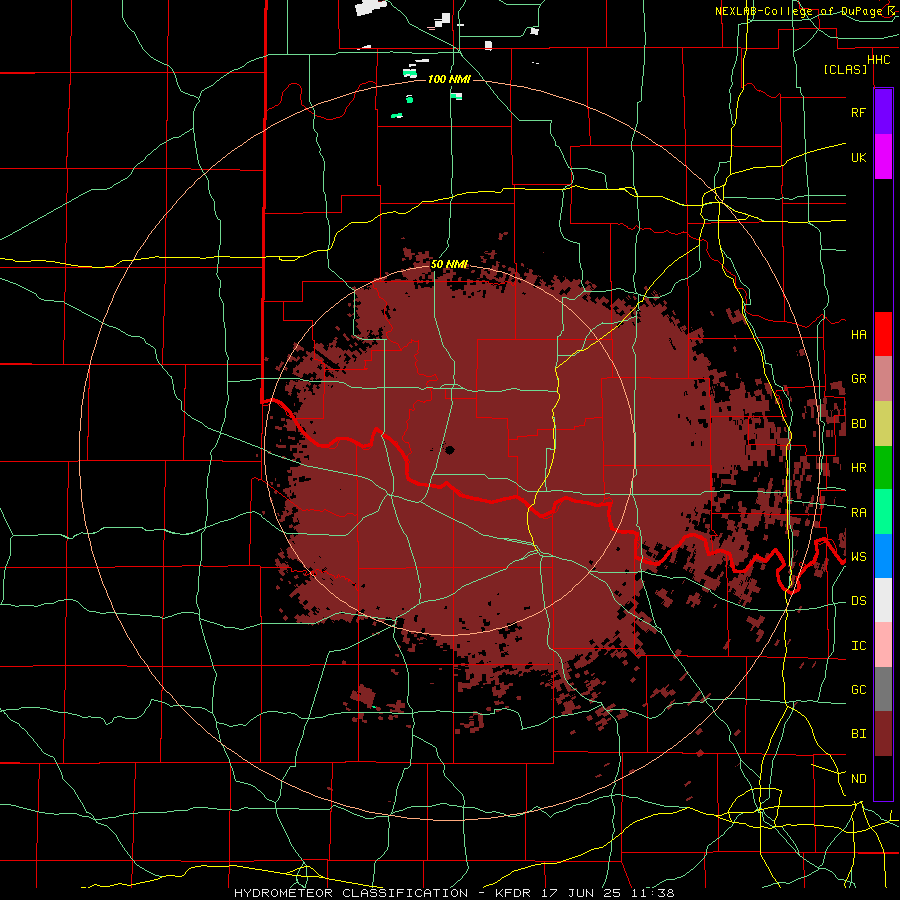Click the WS legend label
This screenshot has height=900, width=900.
click(x=858, y=557)
